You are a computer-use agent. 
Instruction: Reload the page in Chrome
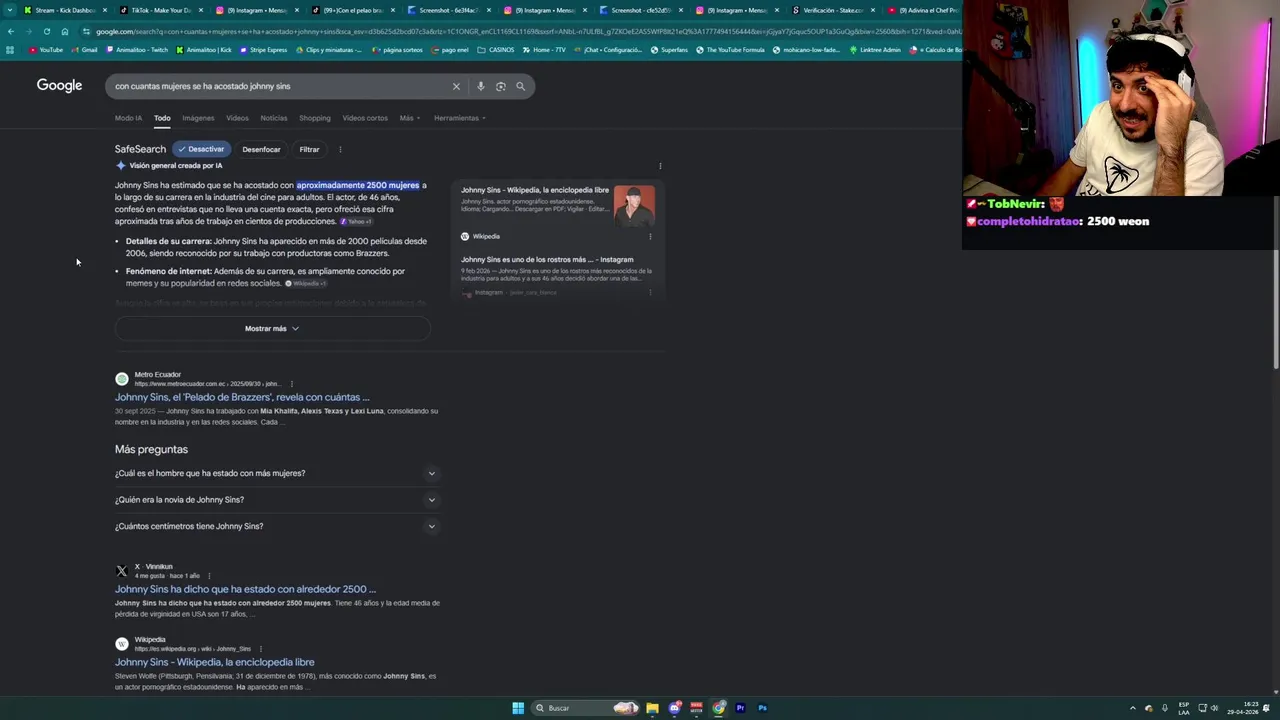coord(46,31)
